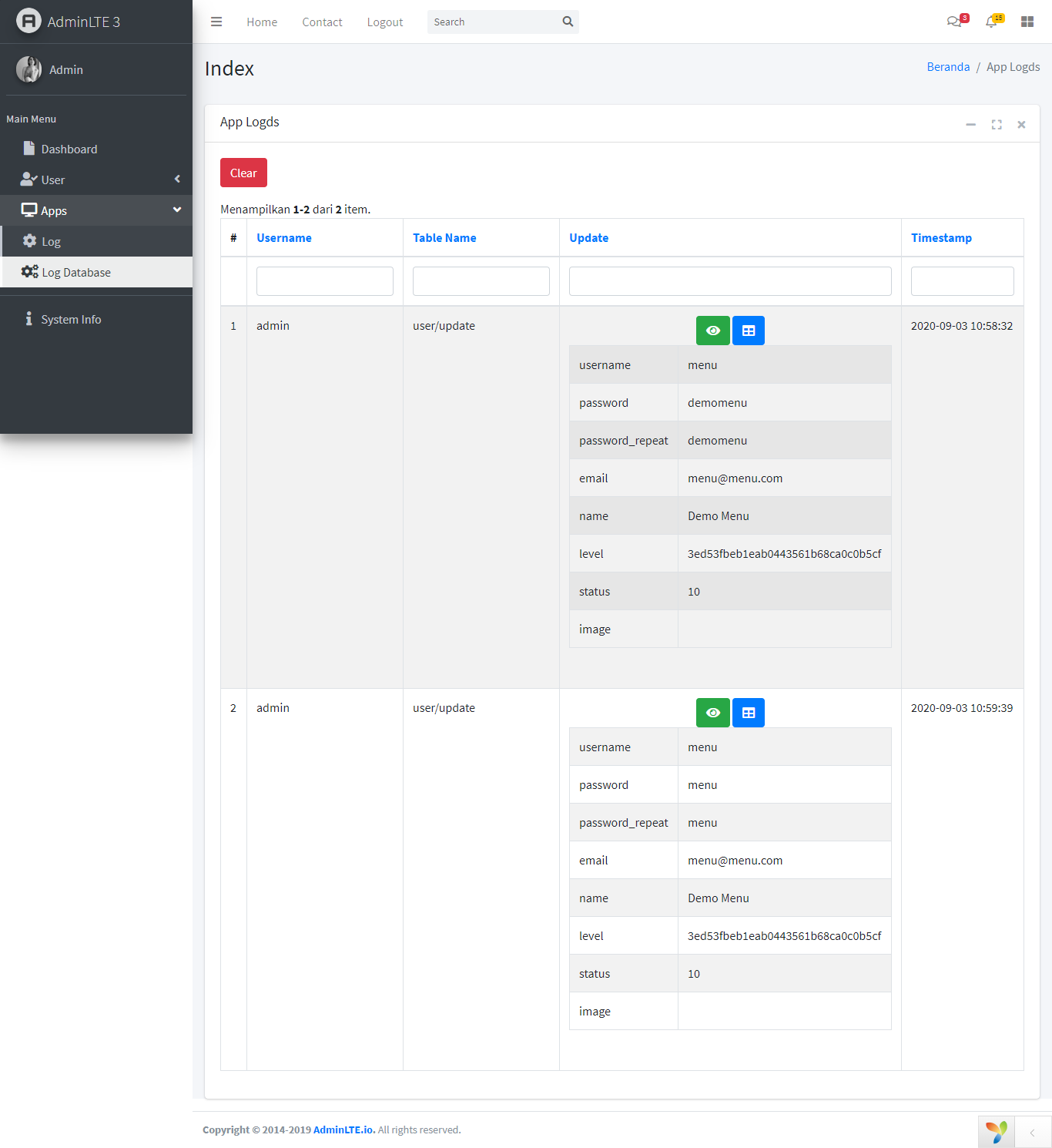
Task: Focus the Table Name filter input
Action: [x=481, y=281]
